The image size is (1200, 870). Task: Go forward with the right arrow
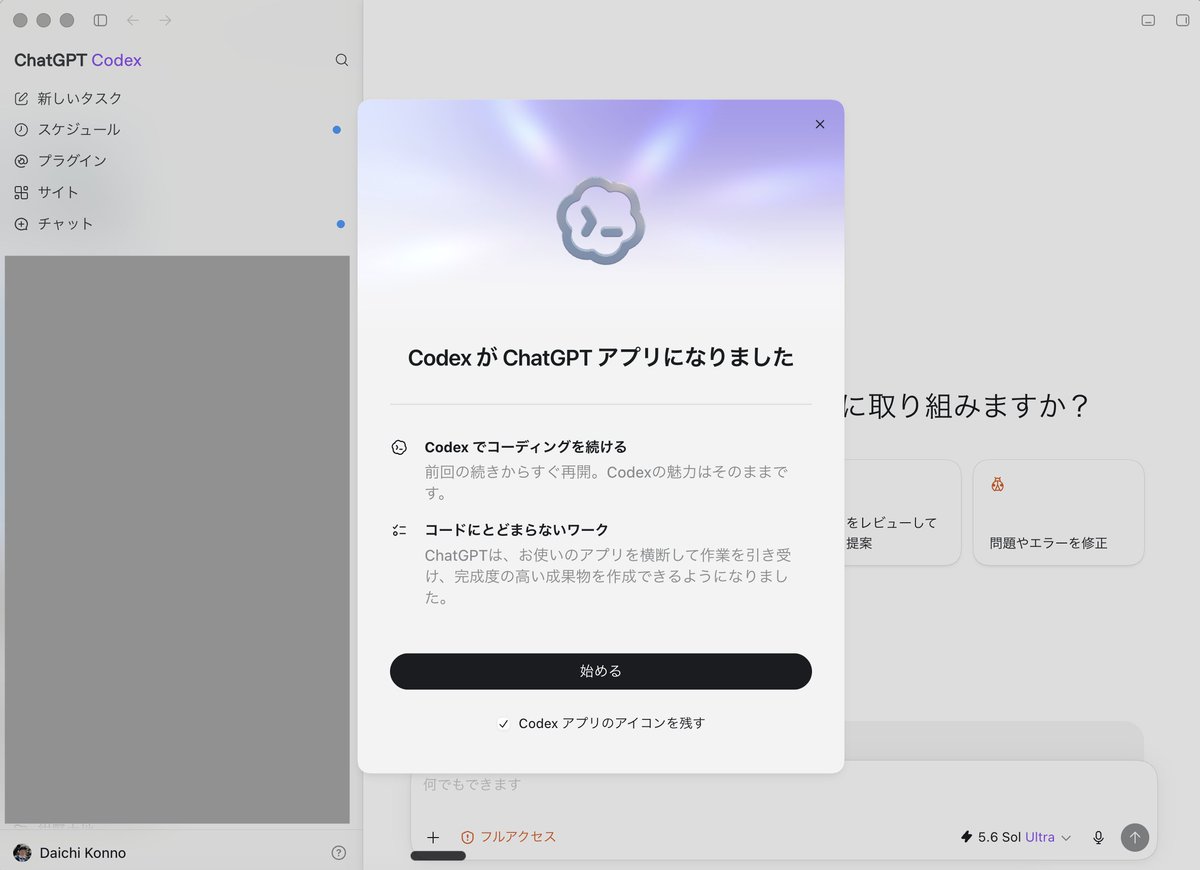click(165, 20)
